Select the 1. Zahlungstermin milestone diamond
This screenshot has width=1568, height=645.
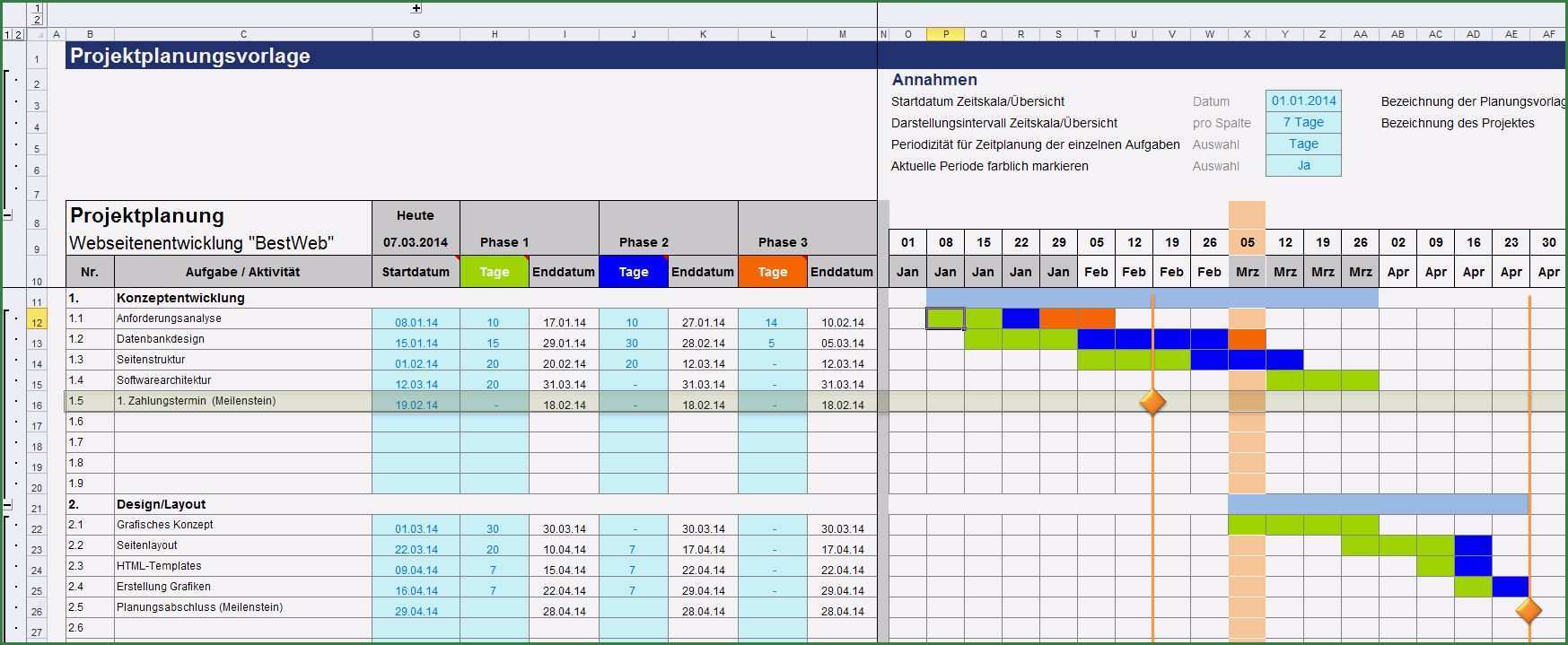(1152, 401)
